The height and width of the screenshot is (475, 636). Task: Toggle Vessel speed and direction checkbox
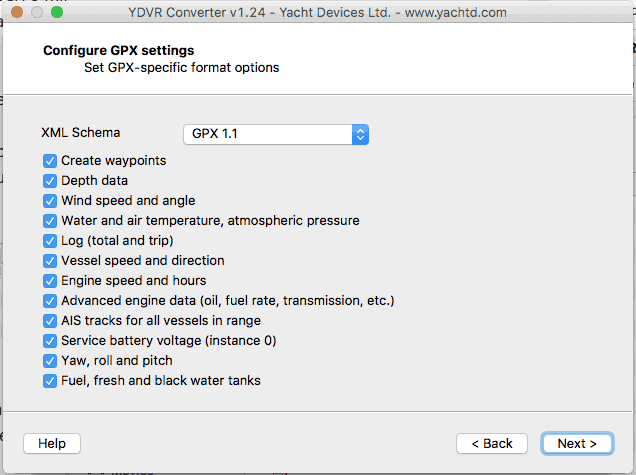pyautogui.click(x=50, y=261)
